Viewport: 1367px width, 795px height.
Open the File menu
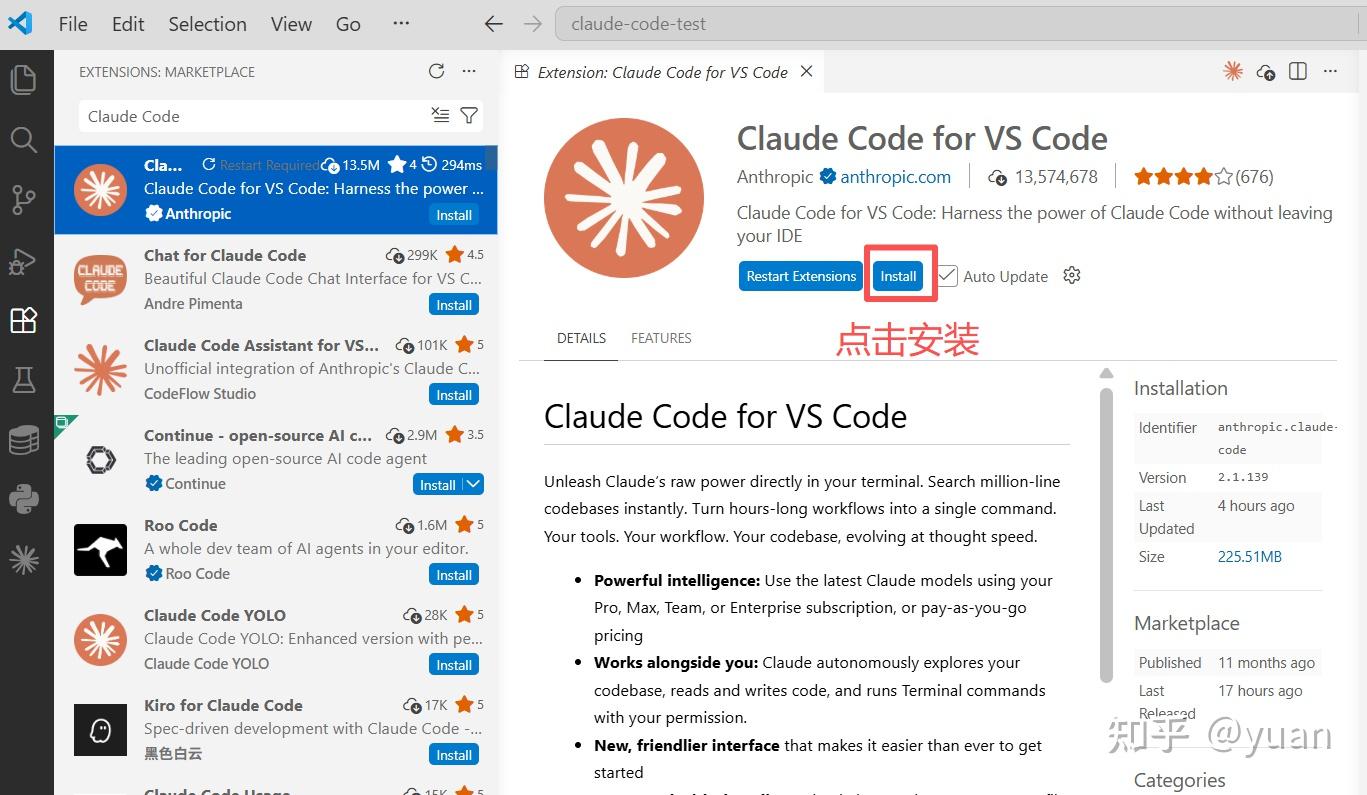click(x=73, y=24)
